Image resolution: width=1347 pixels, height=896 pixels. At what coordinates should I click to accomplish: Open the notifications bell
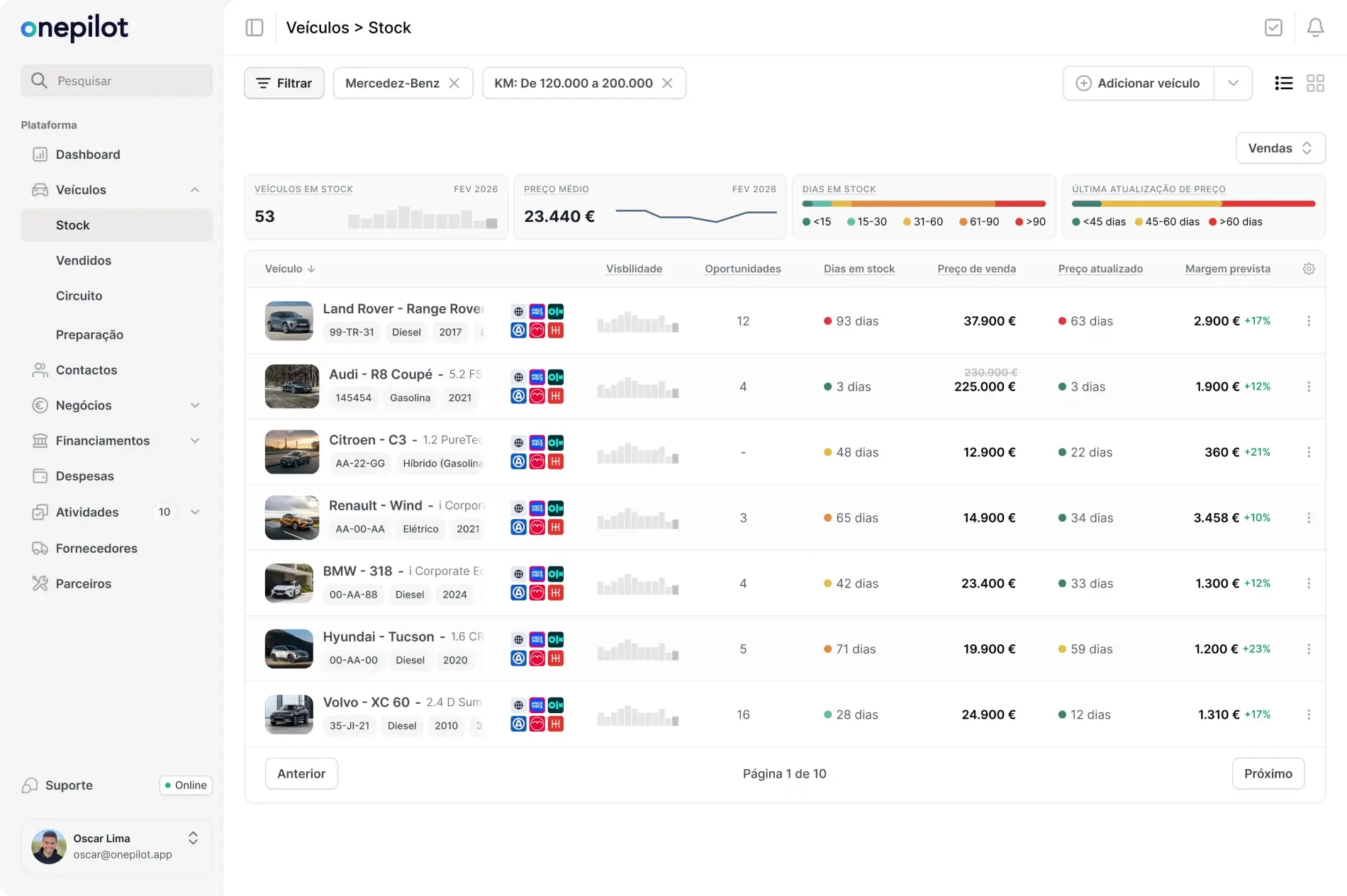pos(1315,28)
